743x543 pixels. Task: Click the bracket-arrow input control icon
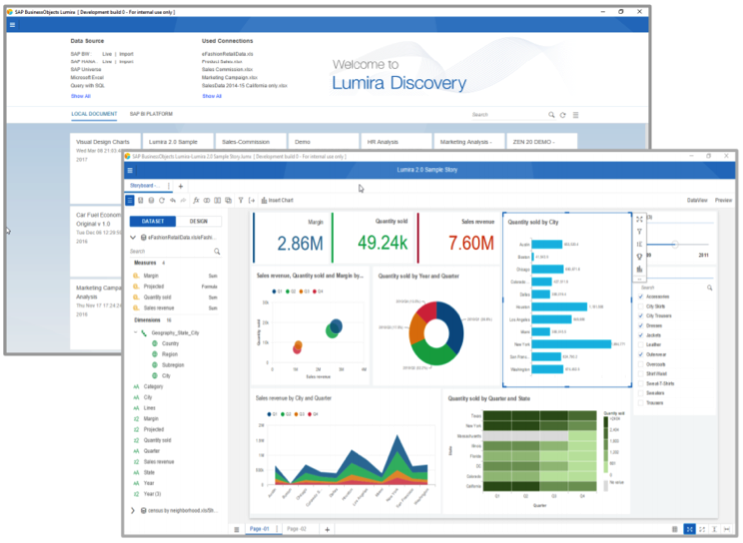click(x=252, y=200)
